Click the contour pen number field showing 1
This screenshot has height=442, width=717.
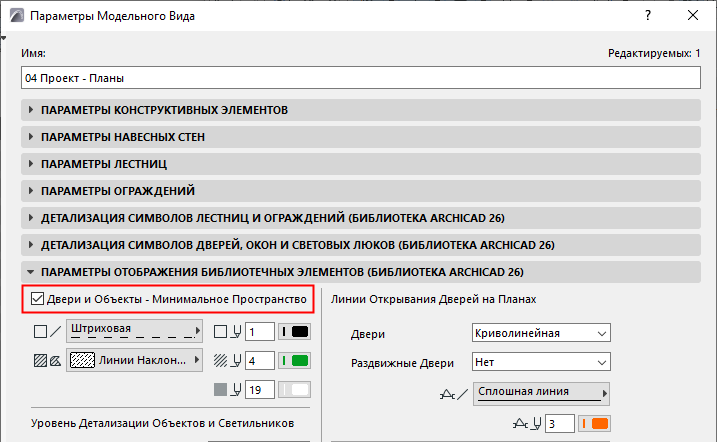260,332
